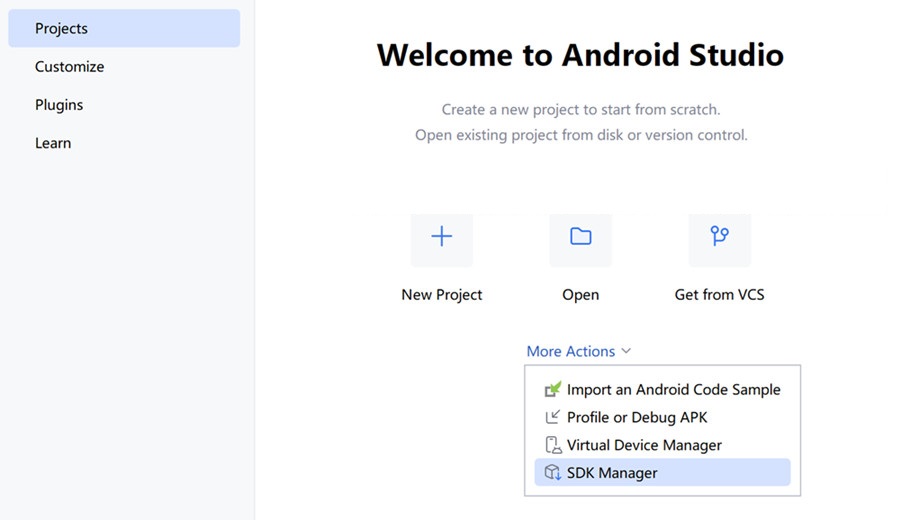This screenshot has width=900, height=520.
Task: Click the Open text label
Action: click(580, 295)
